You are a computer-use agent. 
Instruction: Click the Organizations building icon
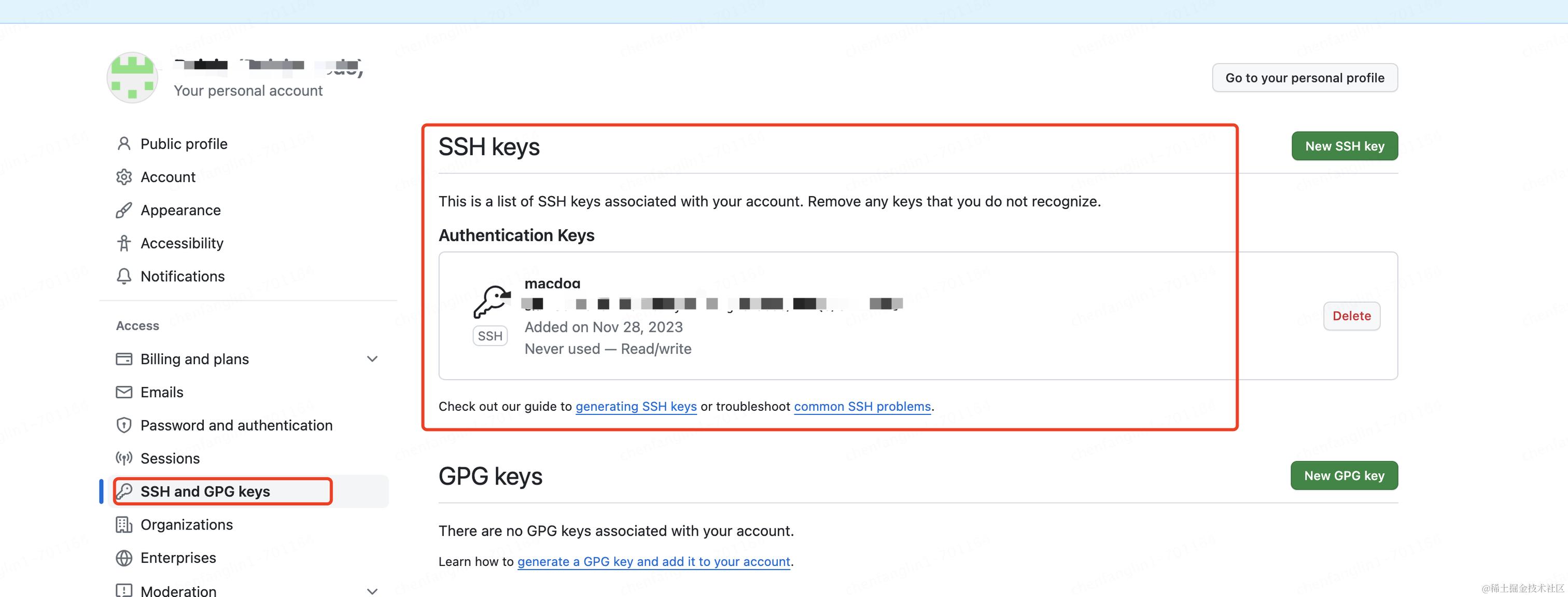[123, 524]
